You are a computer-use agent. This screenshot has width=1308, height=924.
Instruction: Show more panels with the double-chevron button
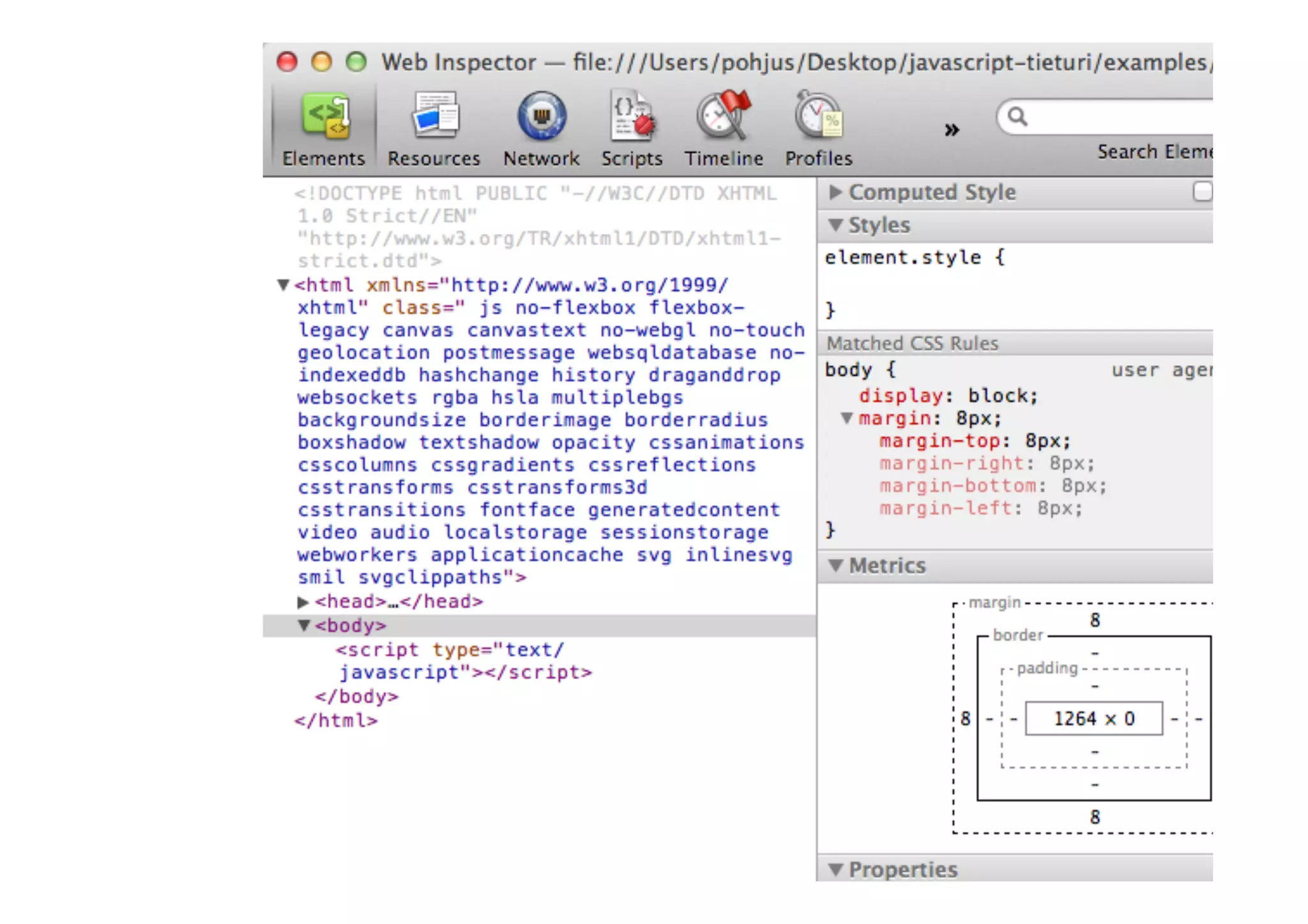pos(952,130)
